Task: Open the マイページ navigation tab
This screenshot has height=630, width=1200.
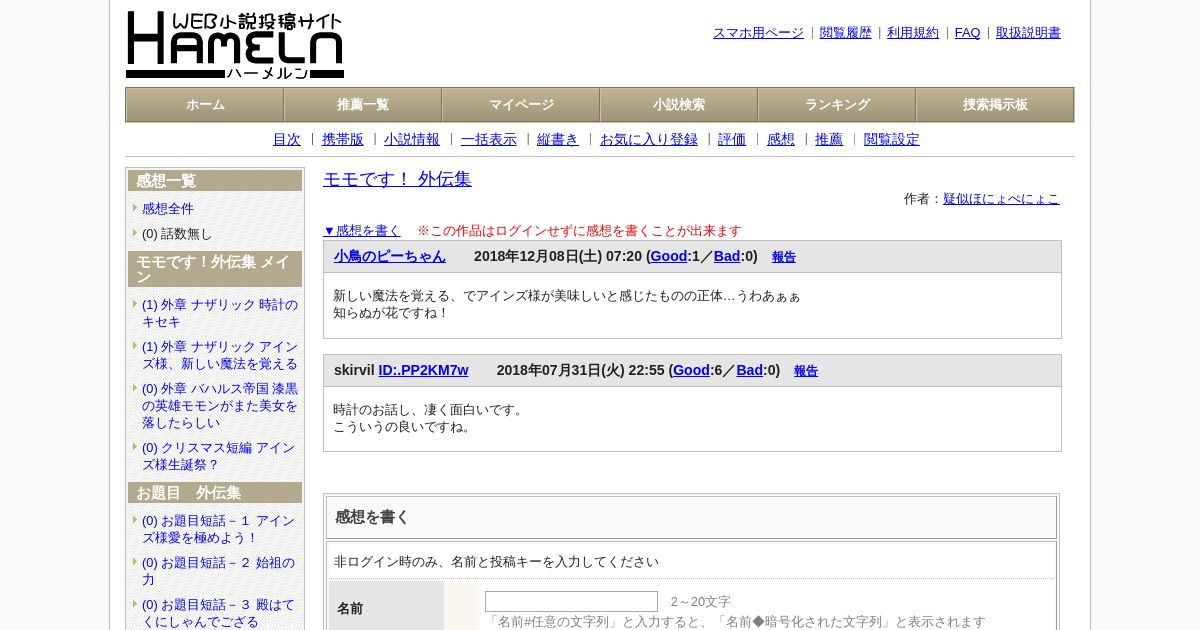Action: [521, 105]
